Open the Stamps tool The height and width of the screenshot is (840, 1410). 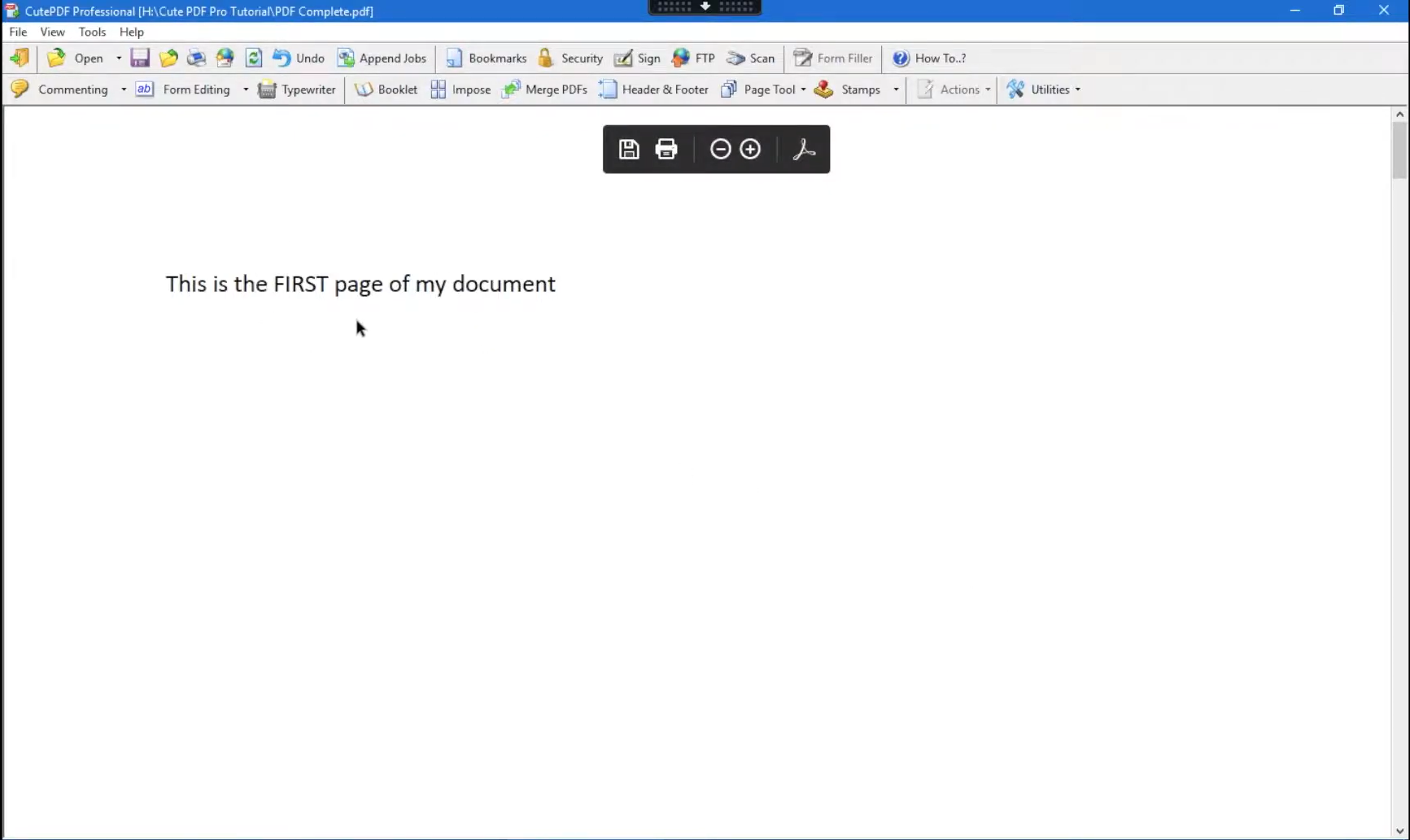pos(848,89)
